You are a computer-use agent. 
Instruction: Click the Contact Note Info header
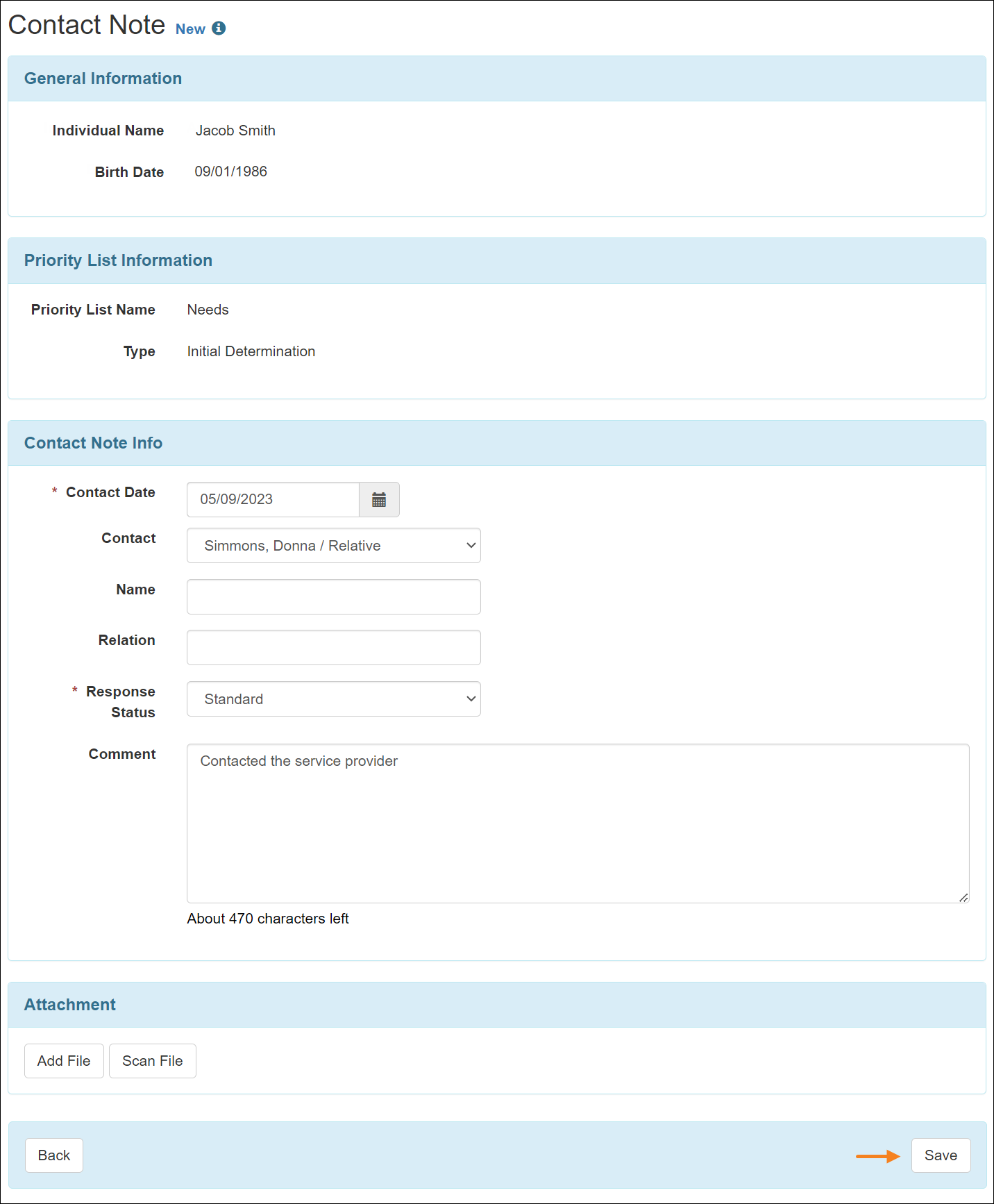point(93,443)
